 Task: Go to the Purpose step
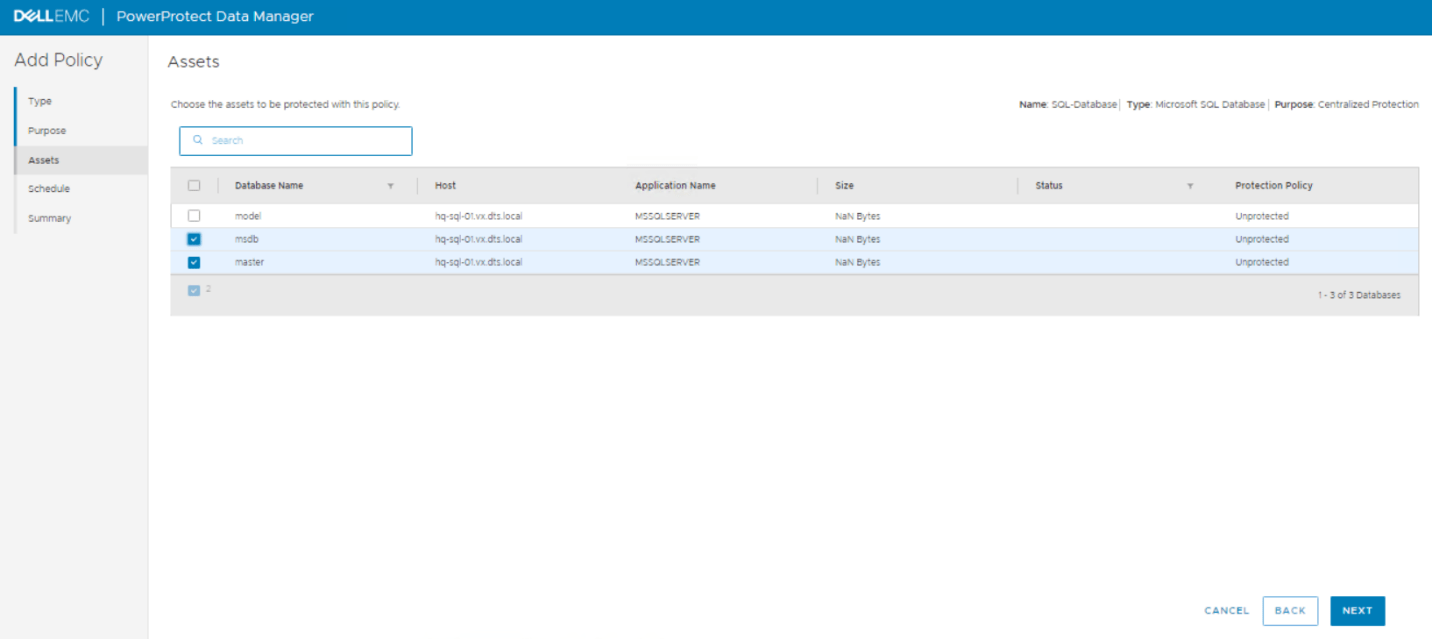pyautogui.click(x=47, y=131)
